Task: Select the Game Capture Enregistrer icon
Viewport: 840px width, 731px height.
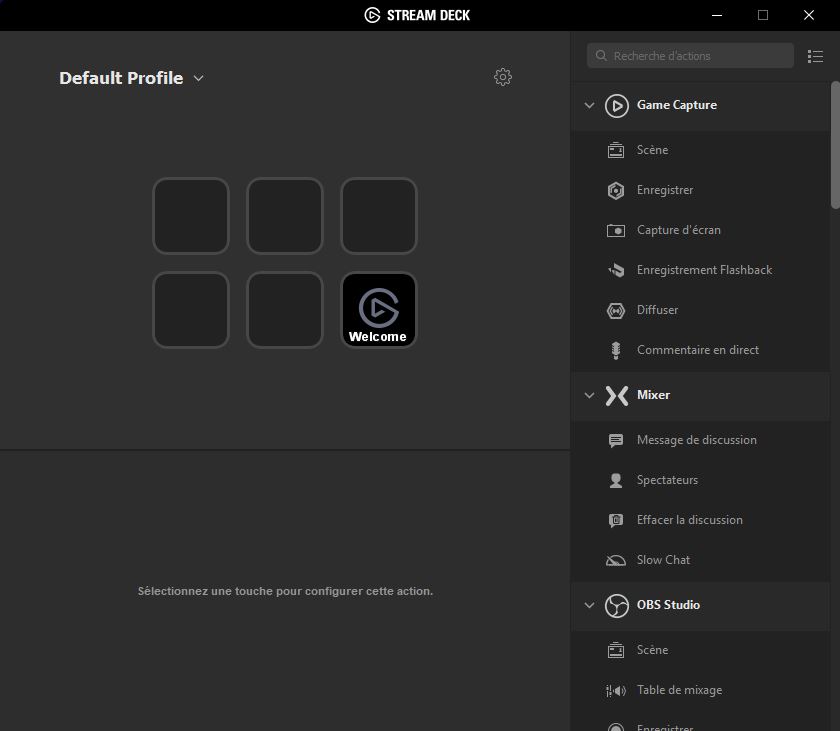Action: click(x=616, y=190)
